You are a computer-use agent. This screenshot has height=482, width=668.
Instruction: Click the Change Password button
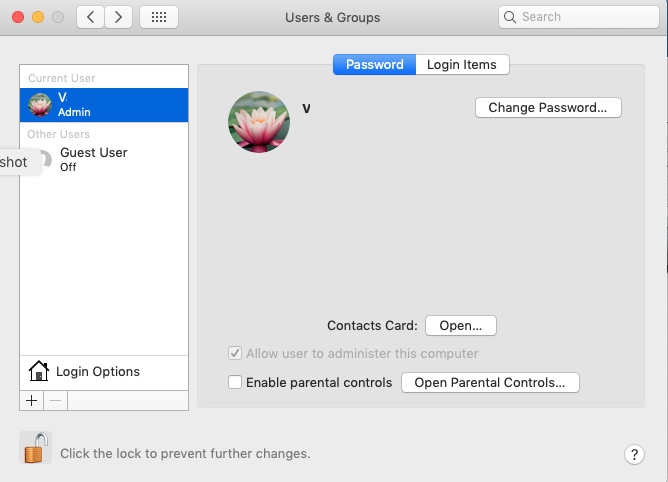(x=547, y=107)
